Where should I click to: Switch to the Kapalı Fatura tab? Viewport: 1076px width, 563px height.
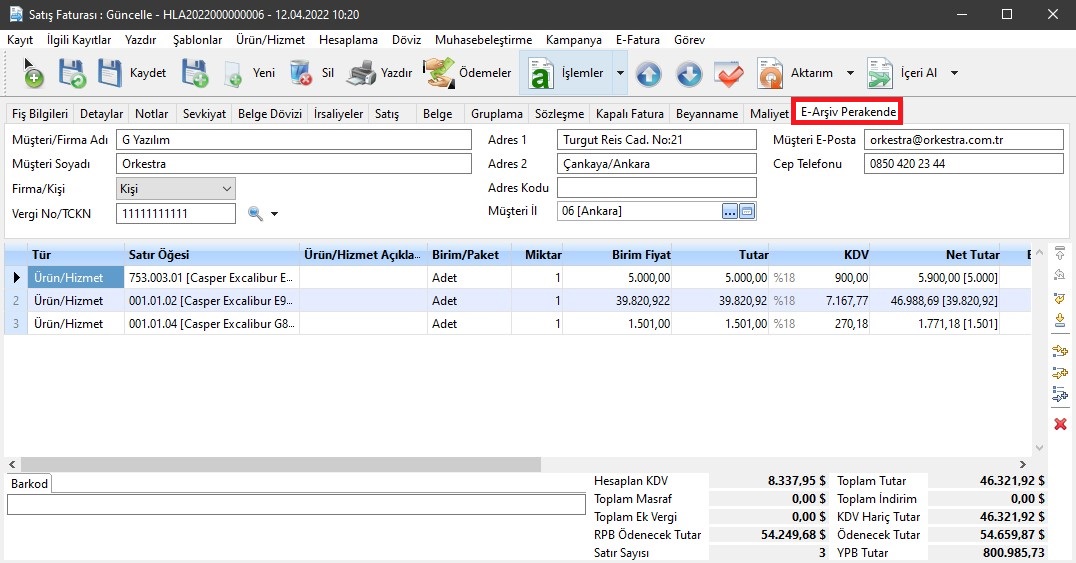[x=630, y=114]
